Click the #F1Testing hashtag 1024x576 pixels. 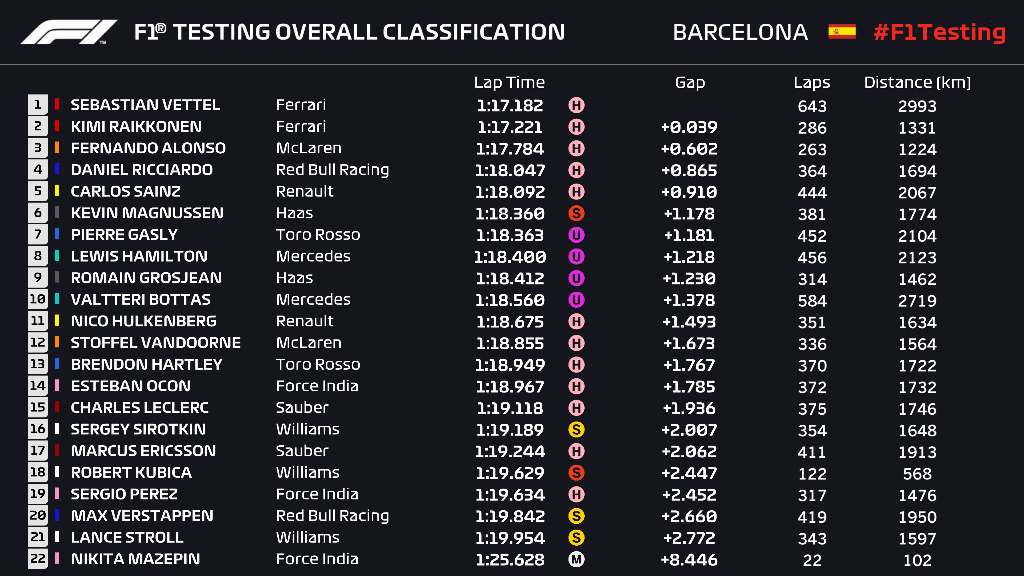(x=939, y=32)
